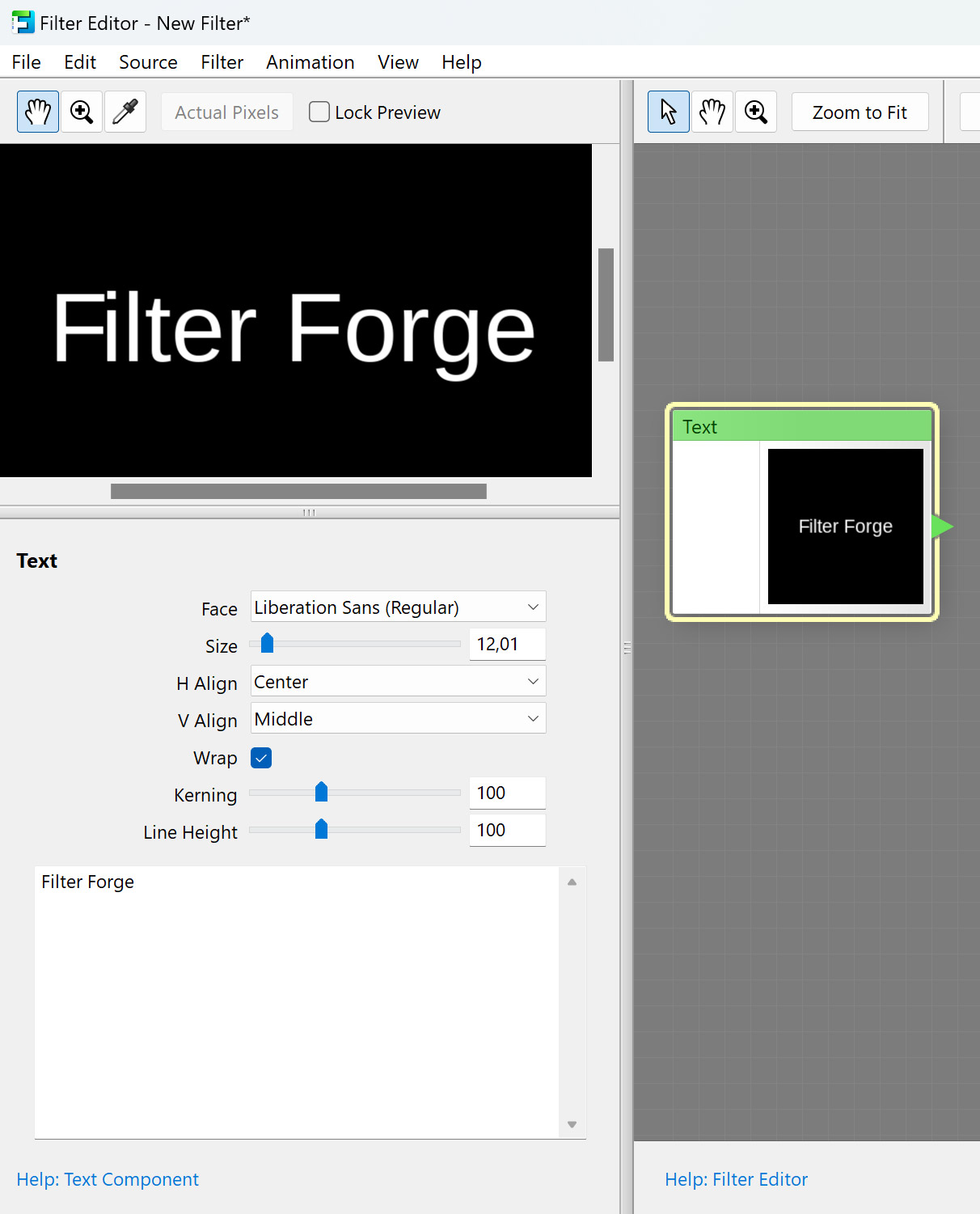Viewport: 980px width, 1214px height.
Task: Open the View menu
Action: [398, 62]
